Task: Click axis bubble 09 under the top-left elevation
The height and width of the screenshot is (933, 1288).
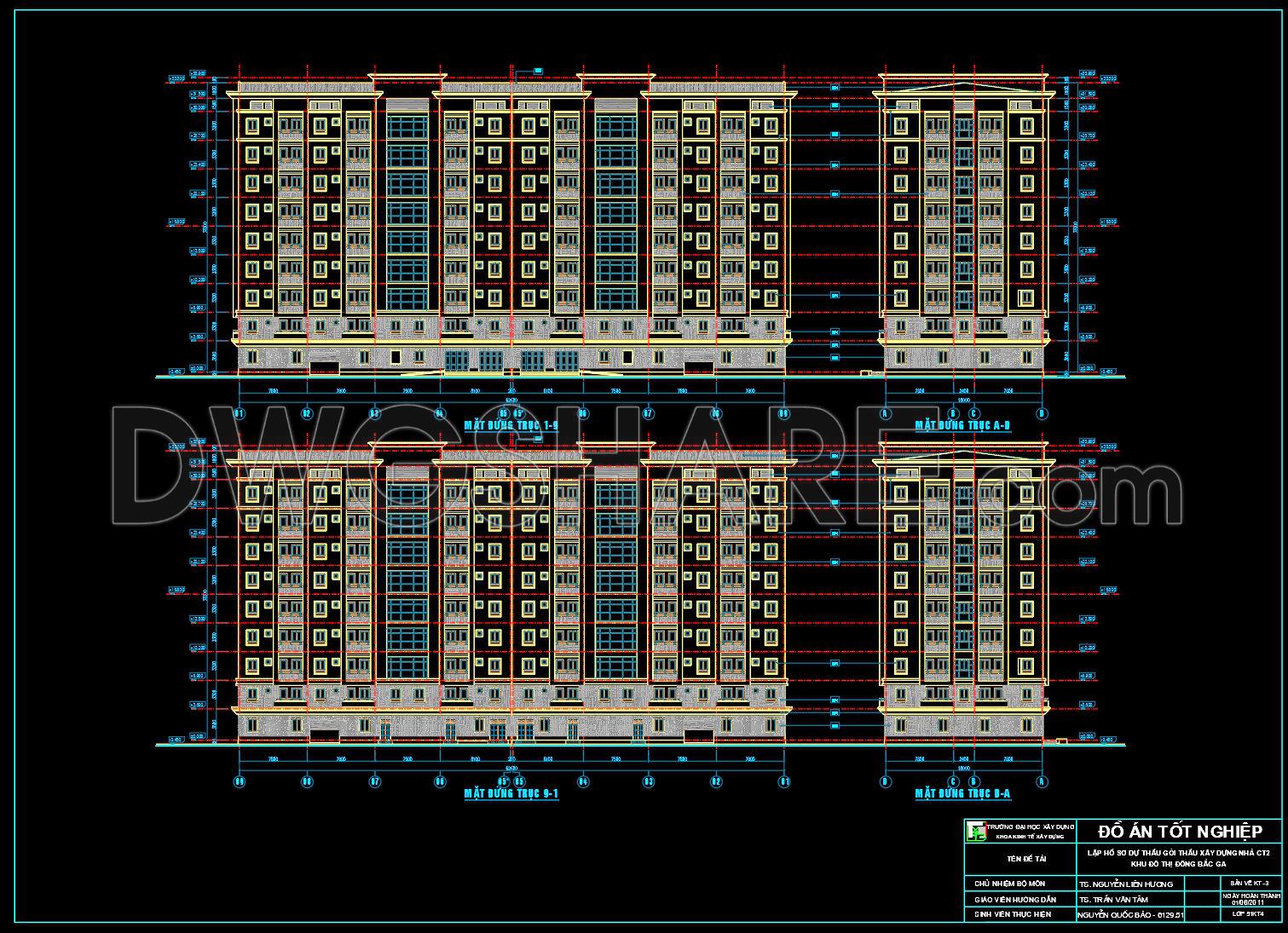Action: (784, 414)
